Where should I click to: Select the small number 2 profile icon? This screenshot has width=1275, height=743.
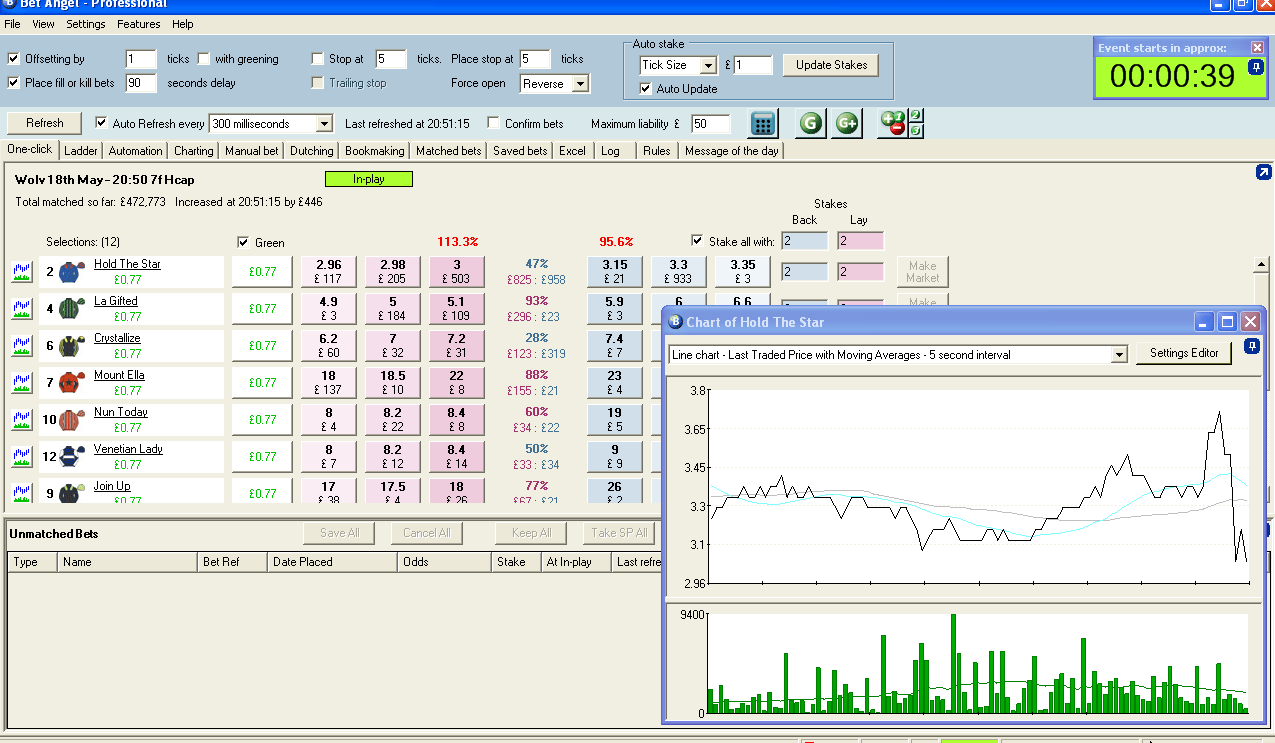(x=916, y=116)
